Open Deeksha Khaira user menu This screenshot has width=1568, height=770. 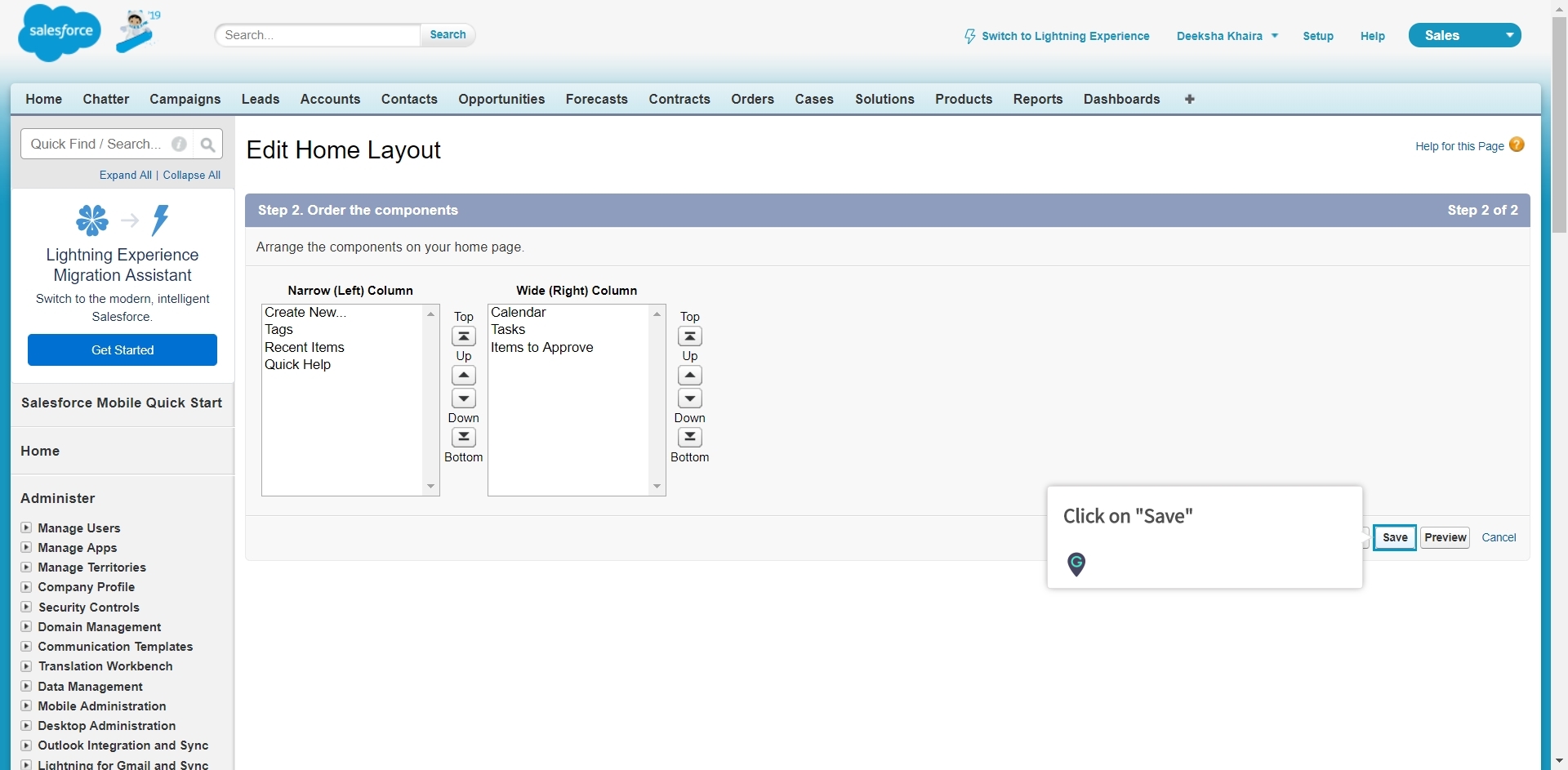pos(1227,36)
